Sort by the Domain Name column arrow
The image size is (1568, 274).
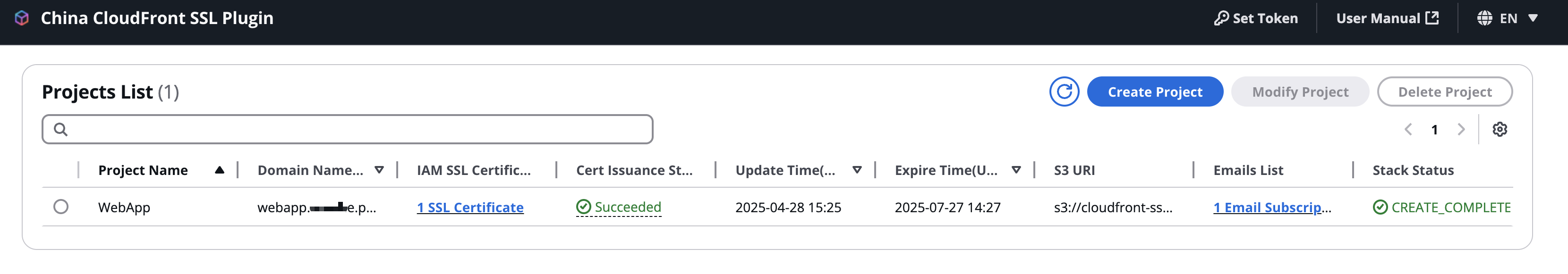click(x=379, y=170)
